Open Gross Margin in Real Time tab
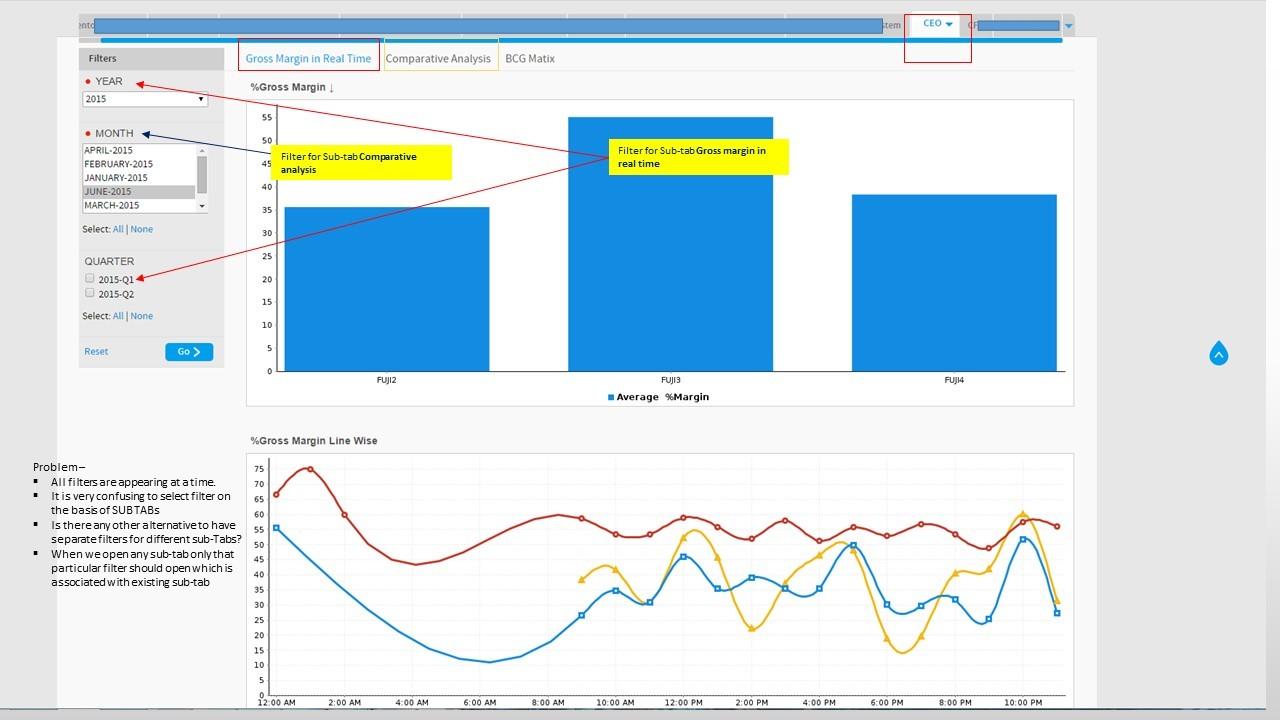The image size is (1280, 720). [x=308, y=58]
